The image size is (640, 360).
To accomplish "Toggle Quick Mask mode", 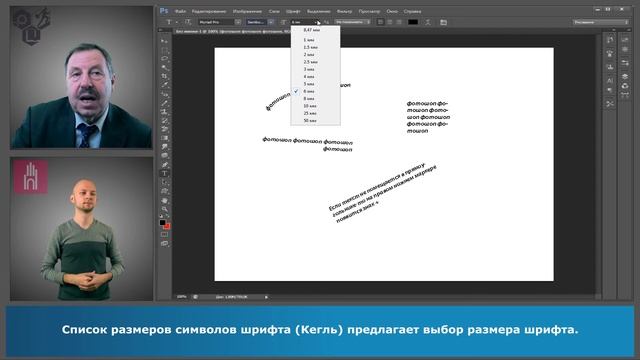I will (164, 235).
